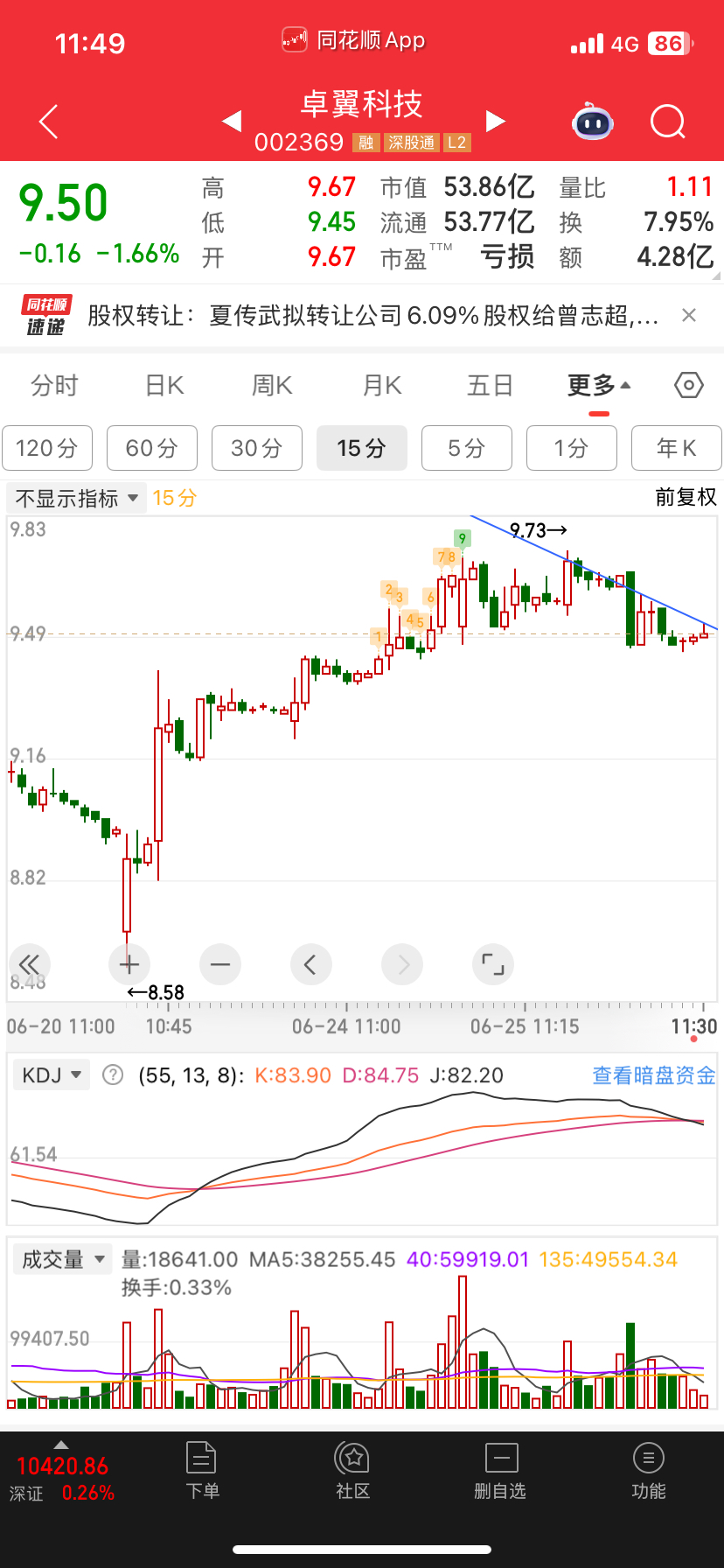724x1568 pixels.
Task: Open 功能 functions menu icon
Action: [x=649, y=1471]
